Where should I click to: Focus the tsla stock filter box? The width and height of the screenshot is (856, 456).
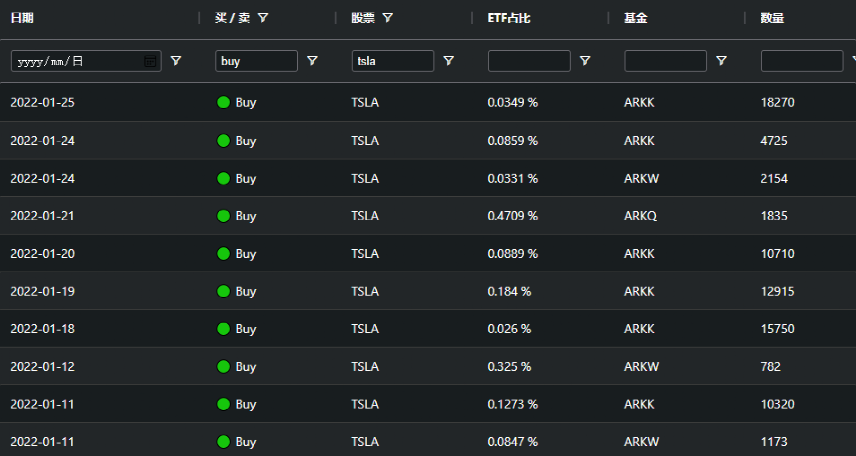point(393,61)
